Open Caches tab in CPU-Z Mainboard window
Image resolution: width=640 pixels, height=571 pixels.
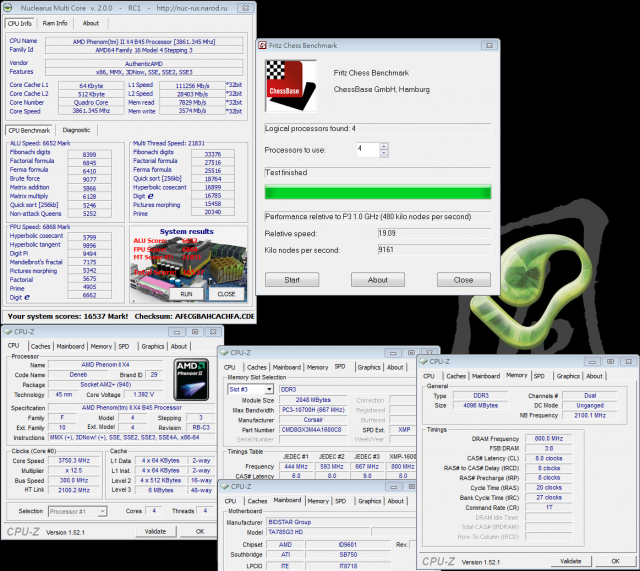click(257, 501)
